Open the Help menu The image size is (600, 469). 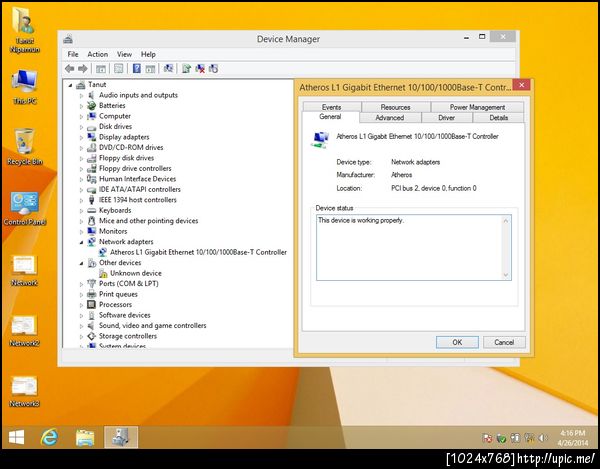point(148,54)
